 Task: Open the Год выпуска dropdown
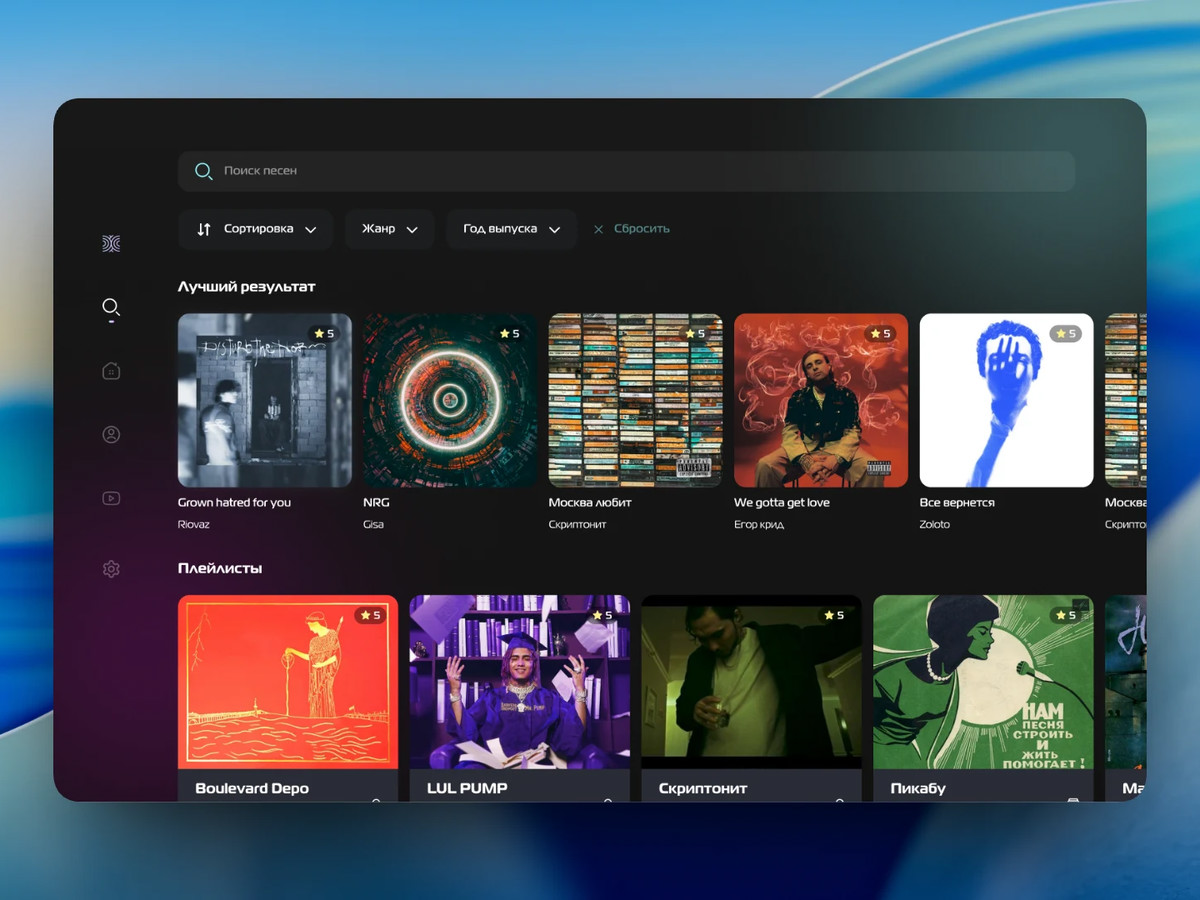[x=512, y=229]
